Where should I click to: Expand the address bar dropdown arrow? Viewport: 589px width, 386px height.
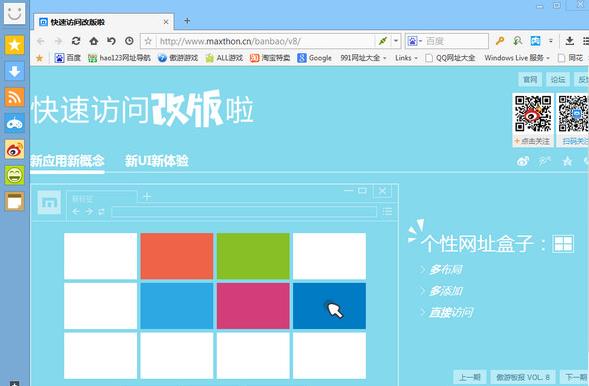(396, 41)
